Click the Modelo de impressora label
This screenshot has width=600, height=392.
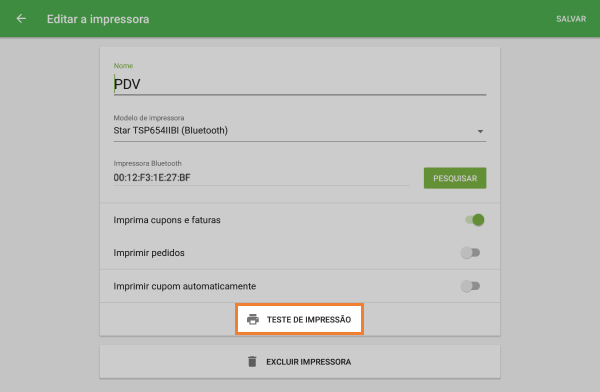(x=149, y=118)
